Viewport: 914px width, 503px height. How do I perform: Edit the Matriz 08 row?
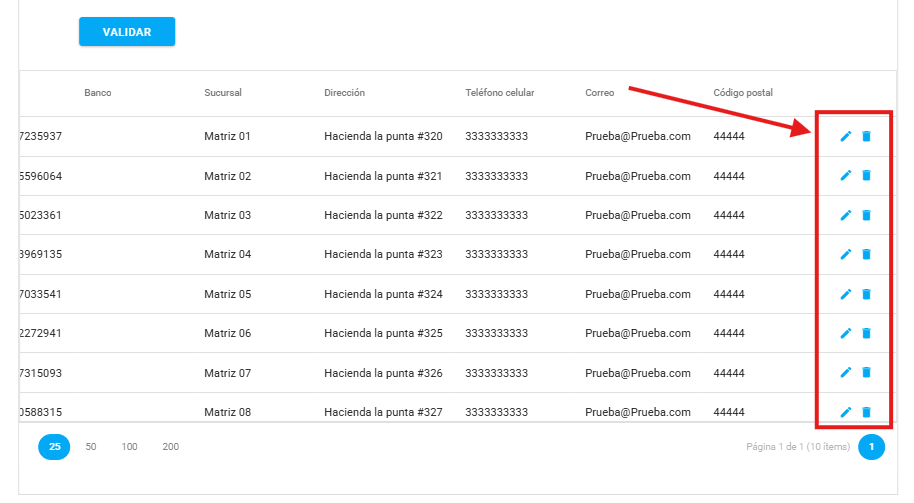pyautogui.click(x=846, y=412)
